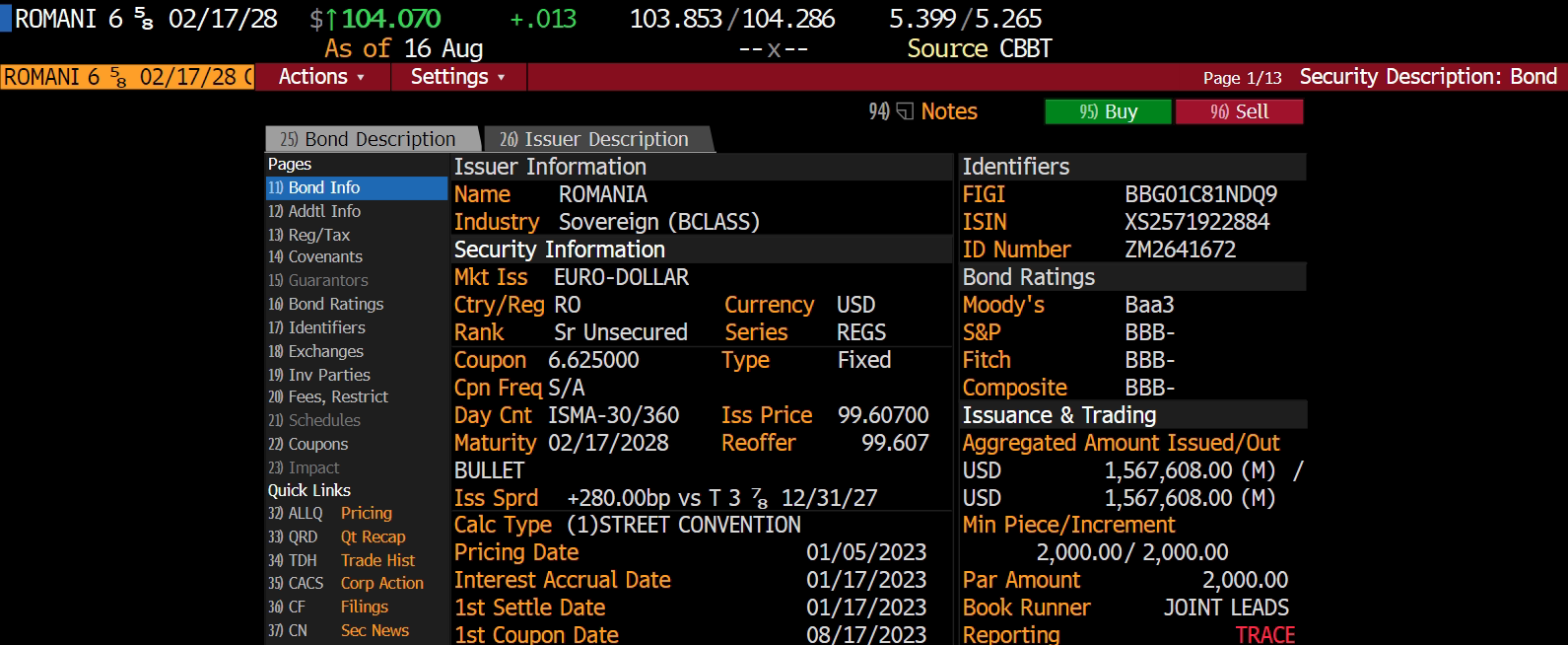Click the yield 5.399/5.265 quote
This screenshot has height=645, width=1568.
(966, 19)
